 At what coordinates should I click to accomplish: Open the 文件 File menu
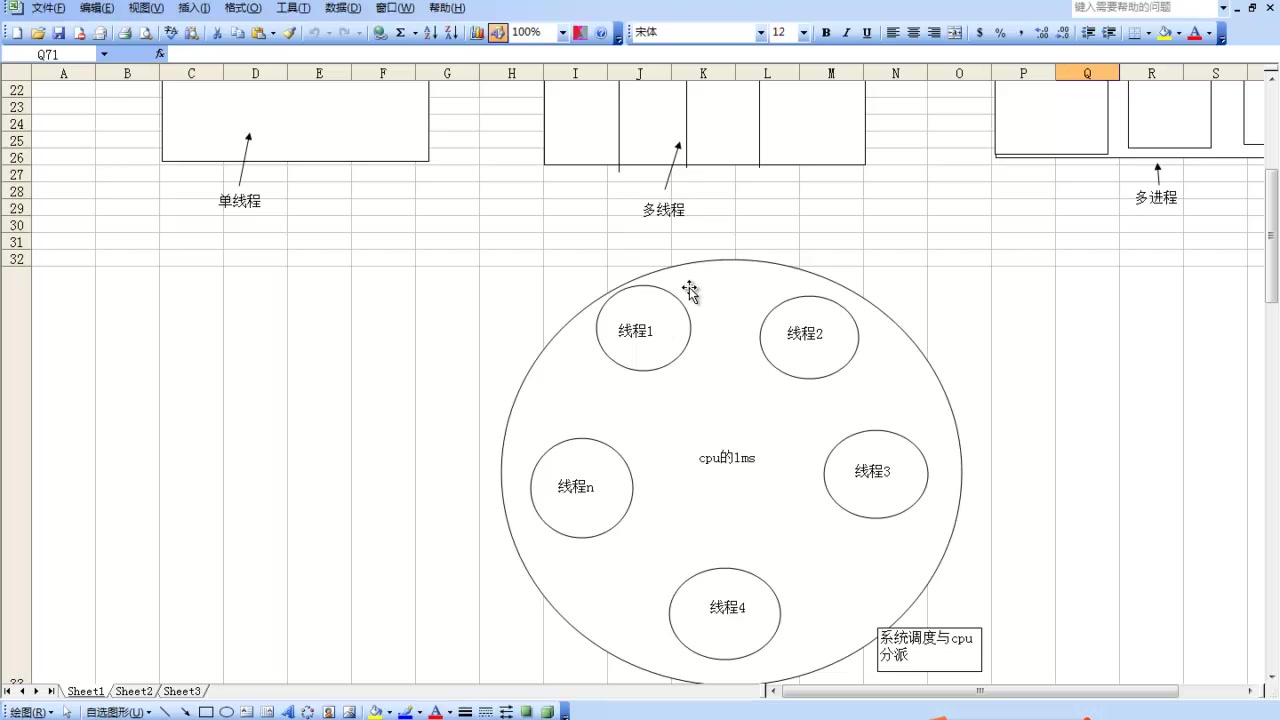pyautogui.click(x=48, y=8)
